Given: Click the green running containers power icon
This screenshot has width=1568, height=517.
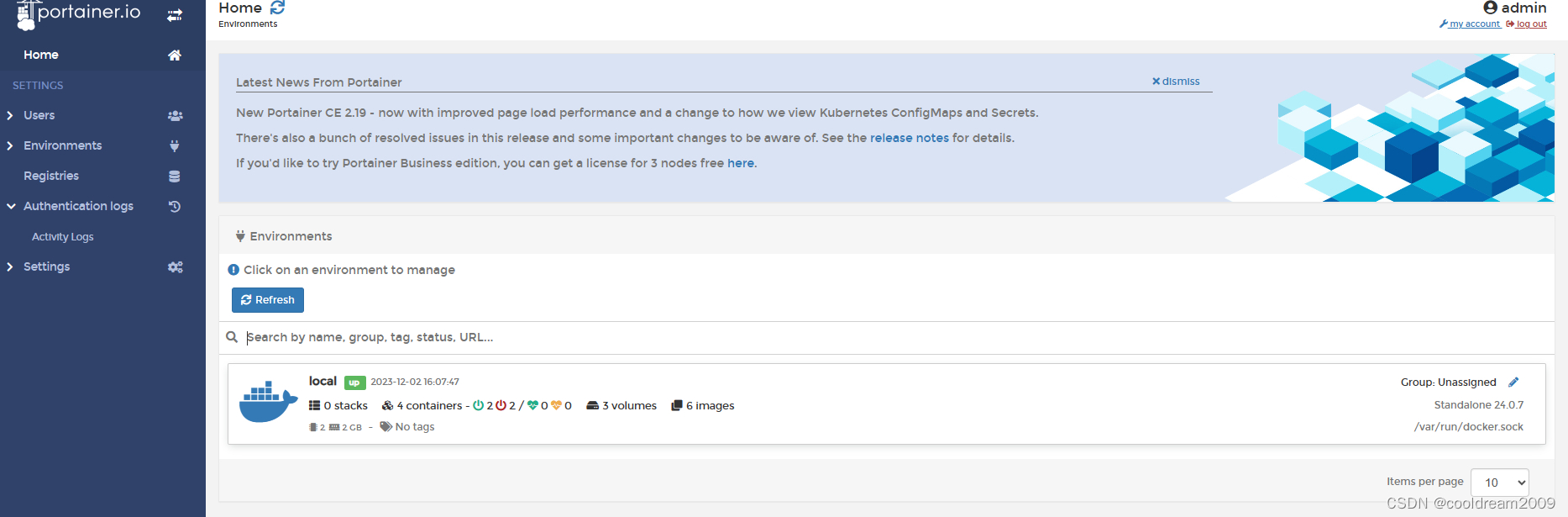Looking at the screenshot, I should coord(478,405).
